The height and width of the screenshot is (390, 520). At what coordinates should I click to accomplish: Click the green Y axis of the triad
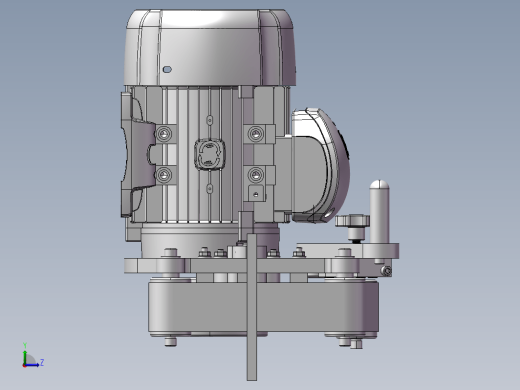[25, 357]
